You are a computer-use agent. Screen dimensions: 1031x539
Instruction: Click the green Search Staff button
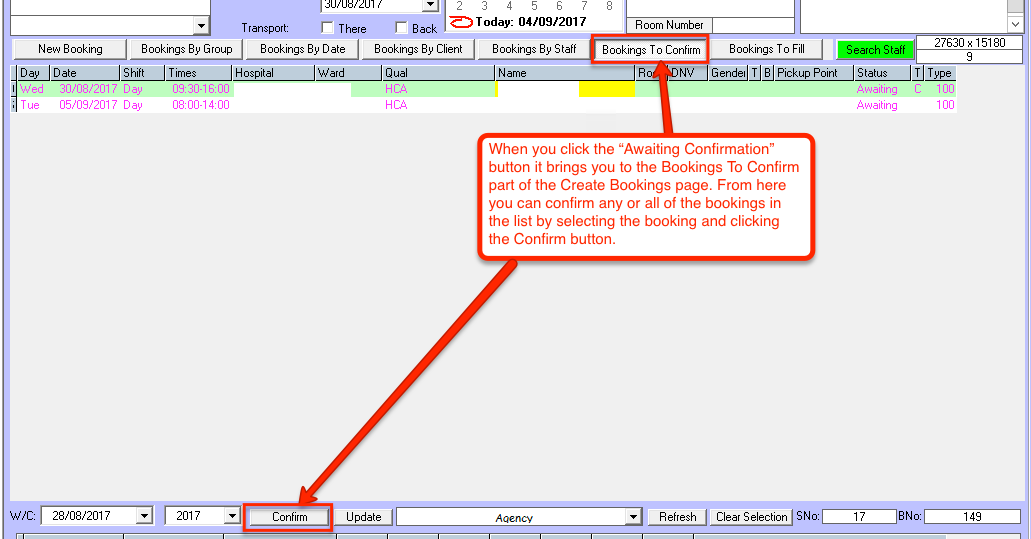875,50
